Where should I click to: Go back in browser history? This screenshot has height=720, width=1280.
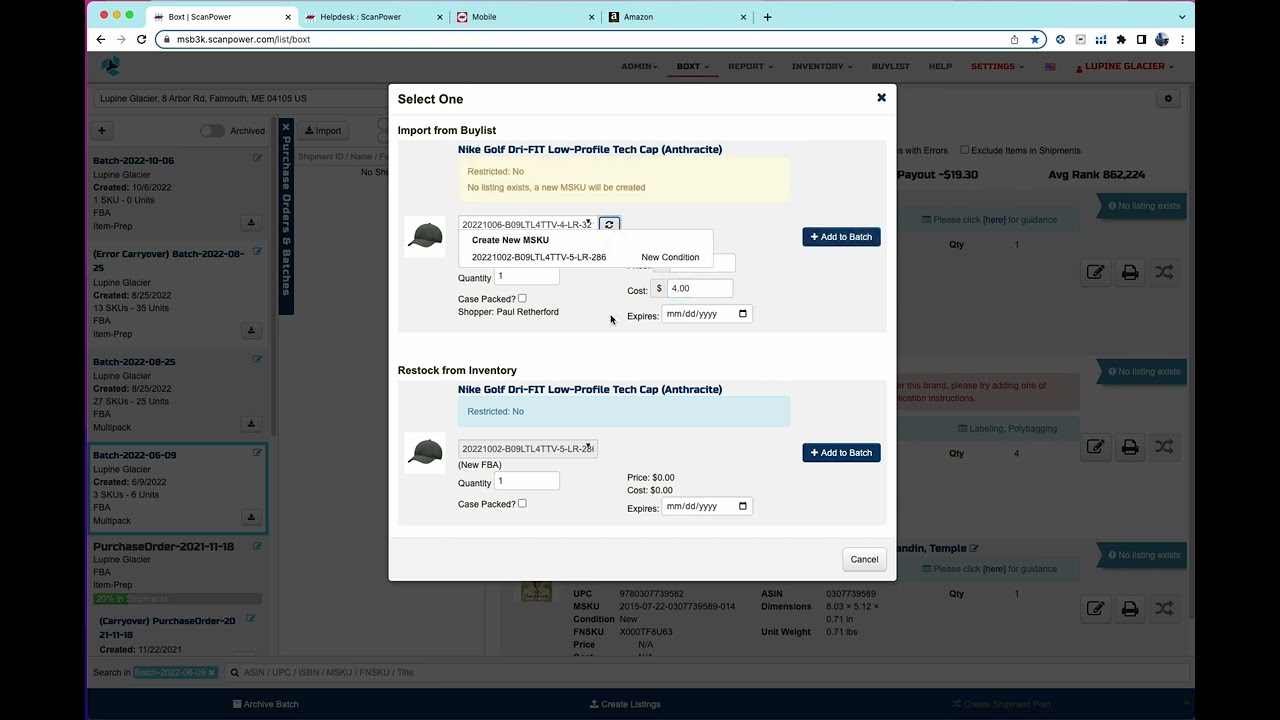[x=100, y=39]
